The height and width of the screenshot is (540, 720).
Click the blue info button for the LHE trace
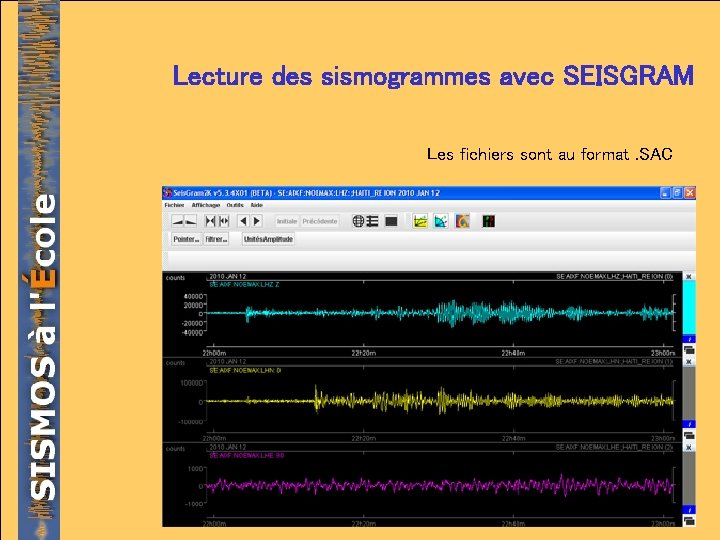pos(689,510)
